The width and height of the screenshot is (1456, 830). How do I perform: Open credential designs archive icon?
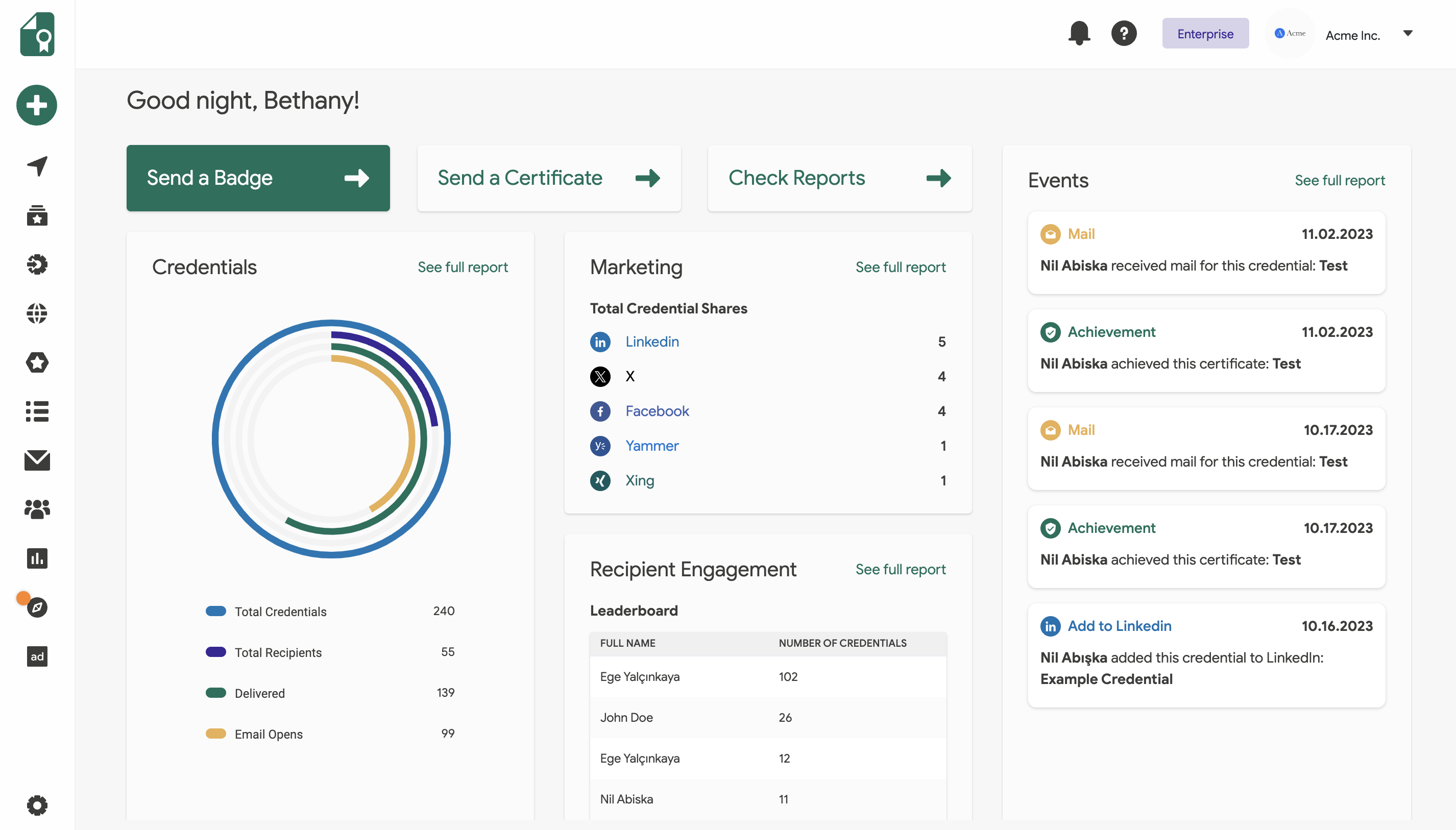tap(36, 215)
